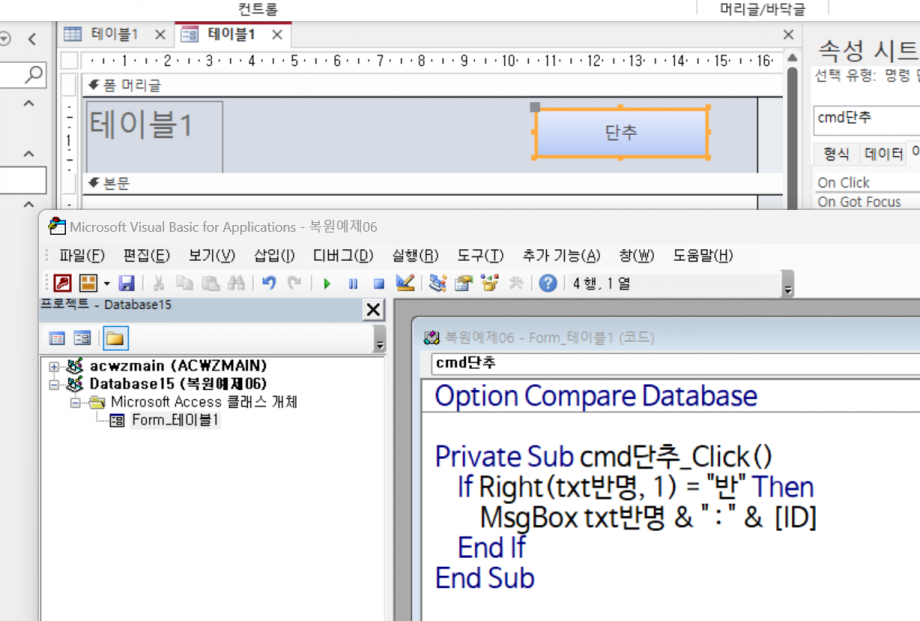Click the Paste clipboard icon
This screenshot has height=621, width=920.
(x=211, y=284)
